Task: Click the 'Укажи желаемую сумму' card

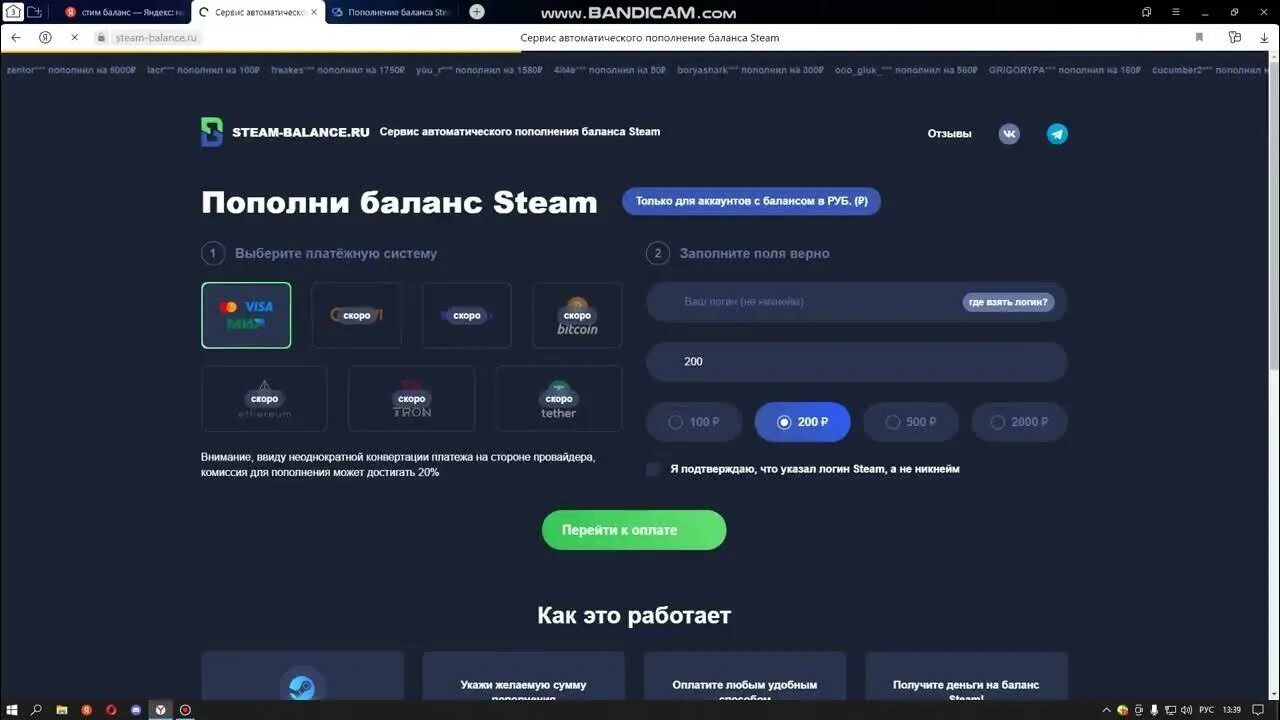Action: click(523, 677)
